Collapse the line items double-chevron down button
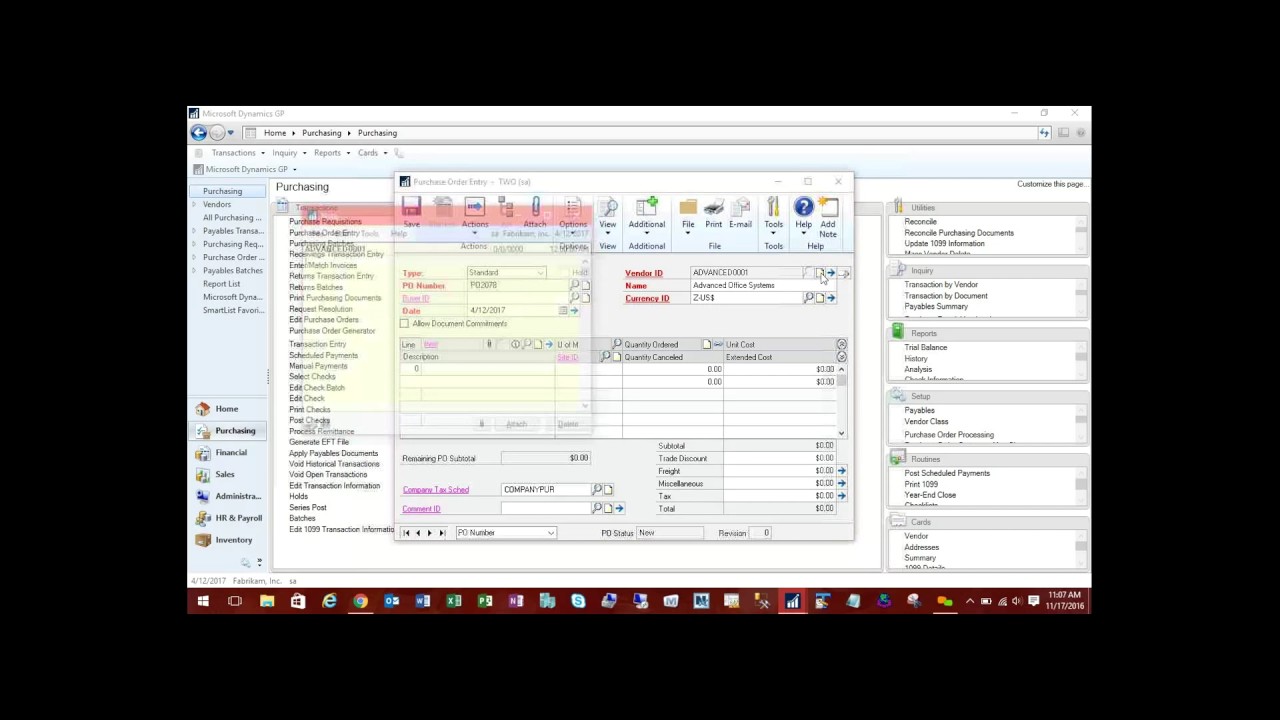Image resolution: width=1280 pixels, height=720 pixels. click(x=841, y=357)
